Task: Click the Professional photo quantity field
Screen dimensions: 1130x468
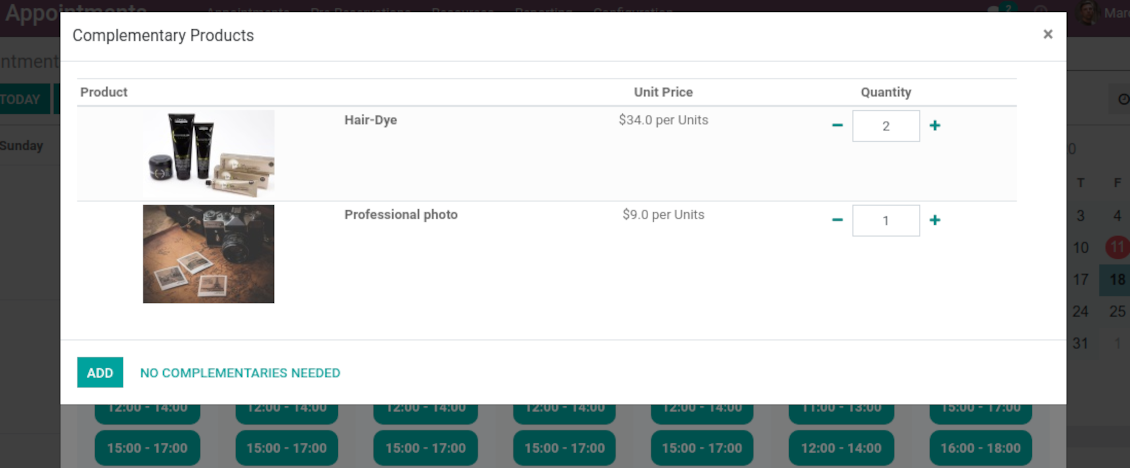Action: click(886, 221)
